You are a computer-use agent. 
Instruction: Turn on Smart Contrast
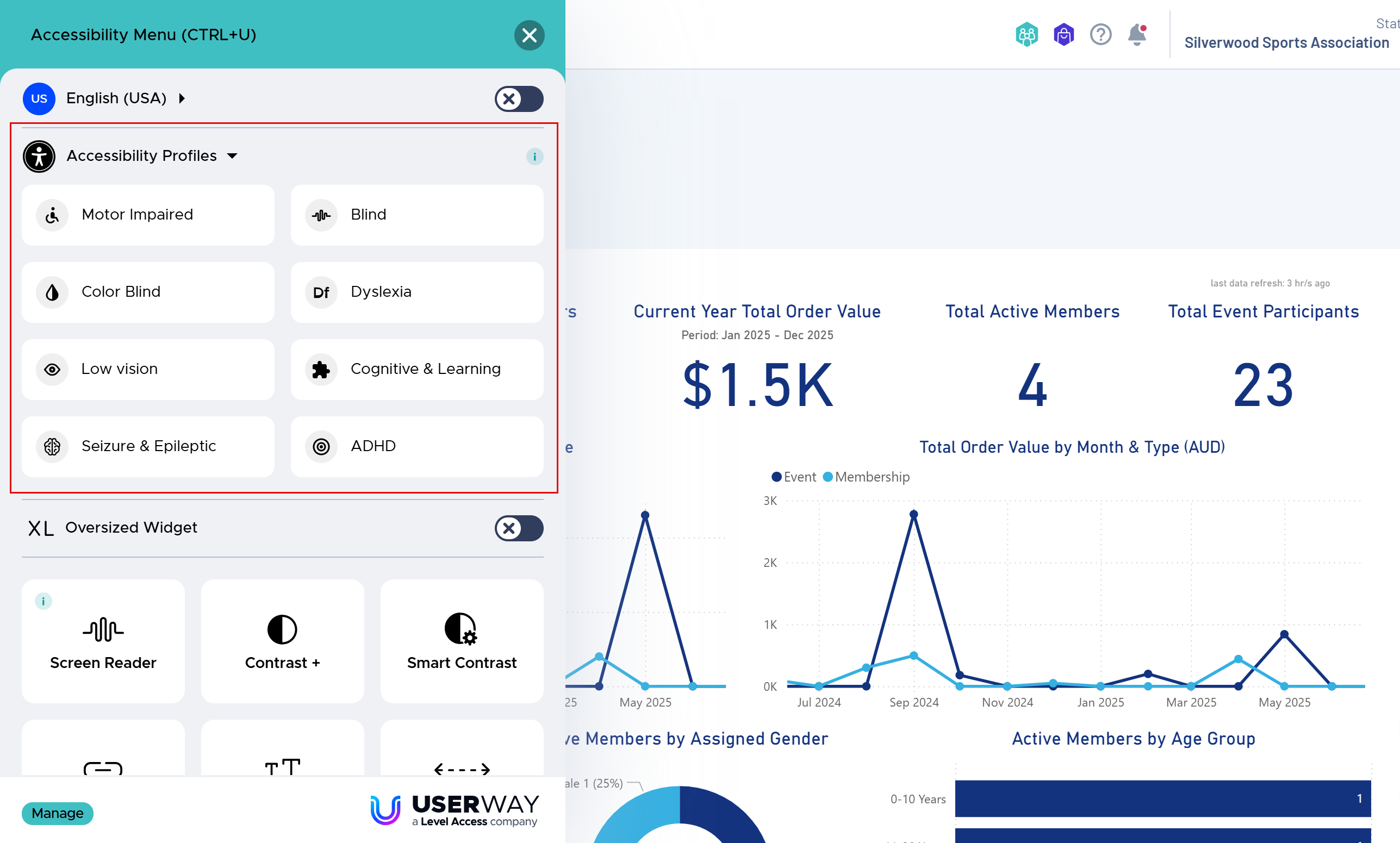(462, 641)
